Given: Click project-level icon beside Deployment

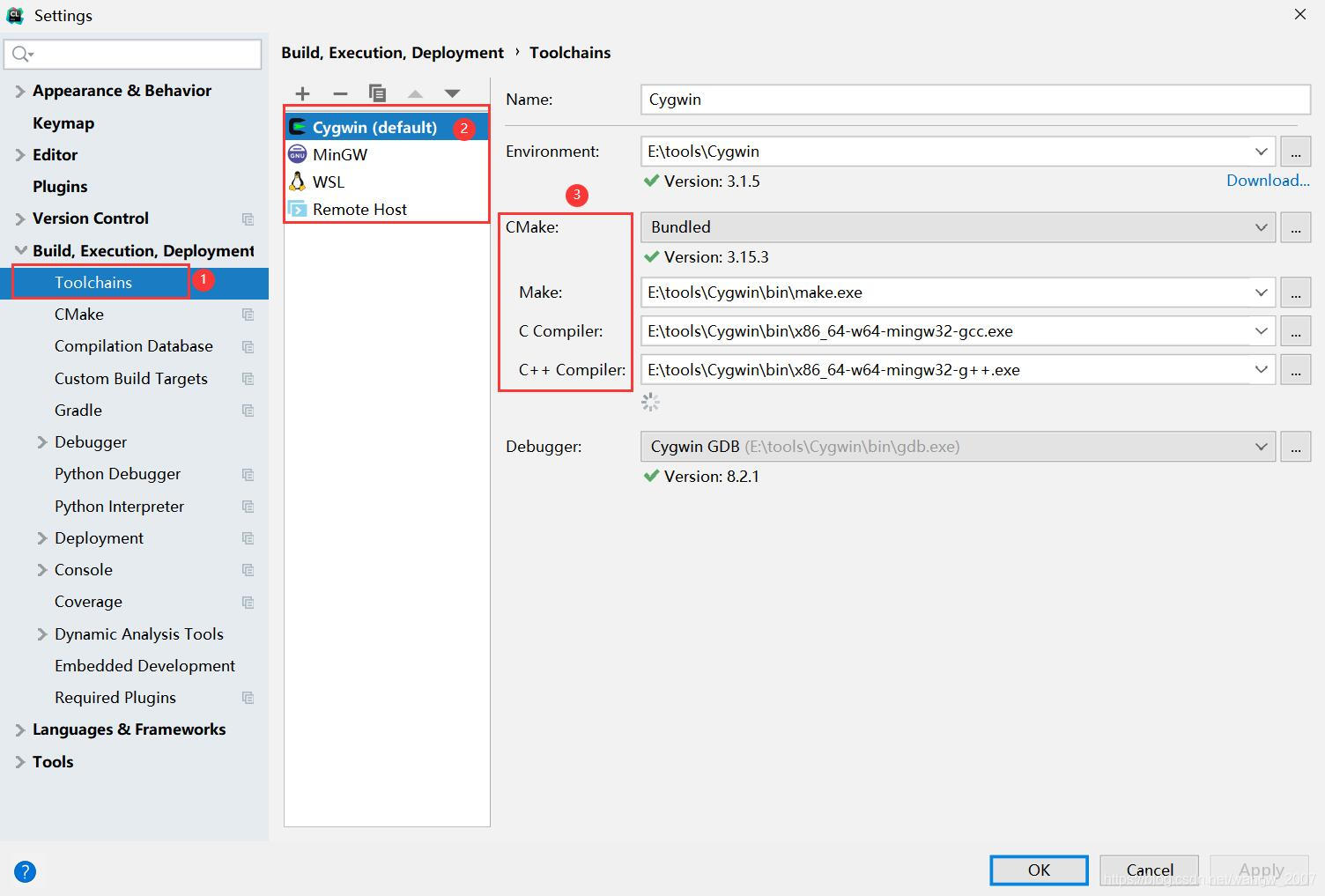Looking at the screenshot, I should coord(248,538).
